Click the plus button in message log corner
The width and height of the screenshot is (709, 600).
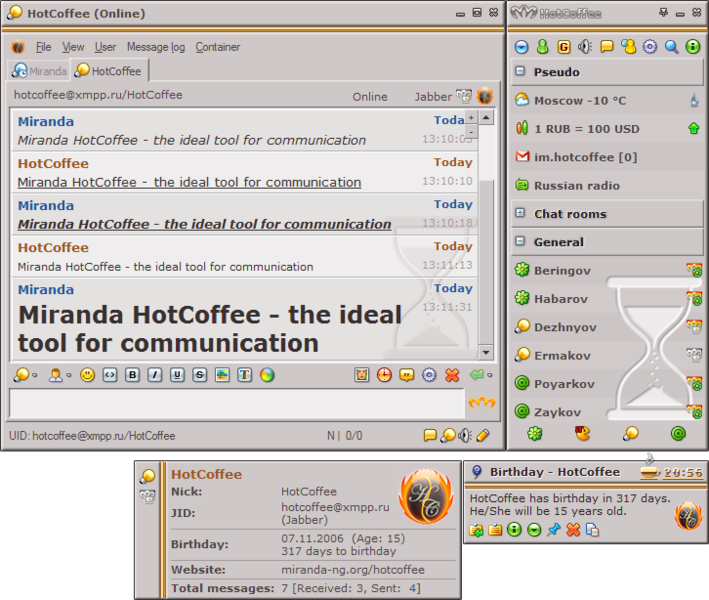(x=471, y=118)
